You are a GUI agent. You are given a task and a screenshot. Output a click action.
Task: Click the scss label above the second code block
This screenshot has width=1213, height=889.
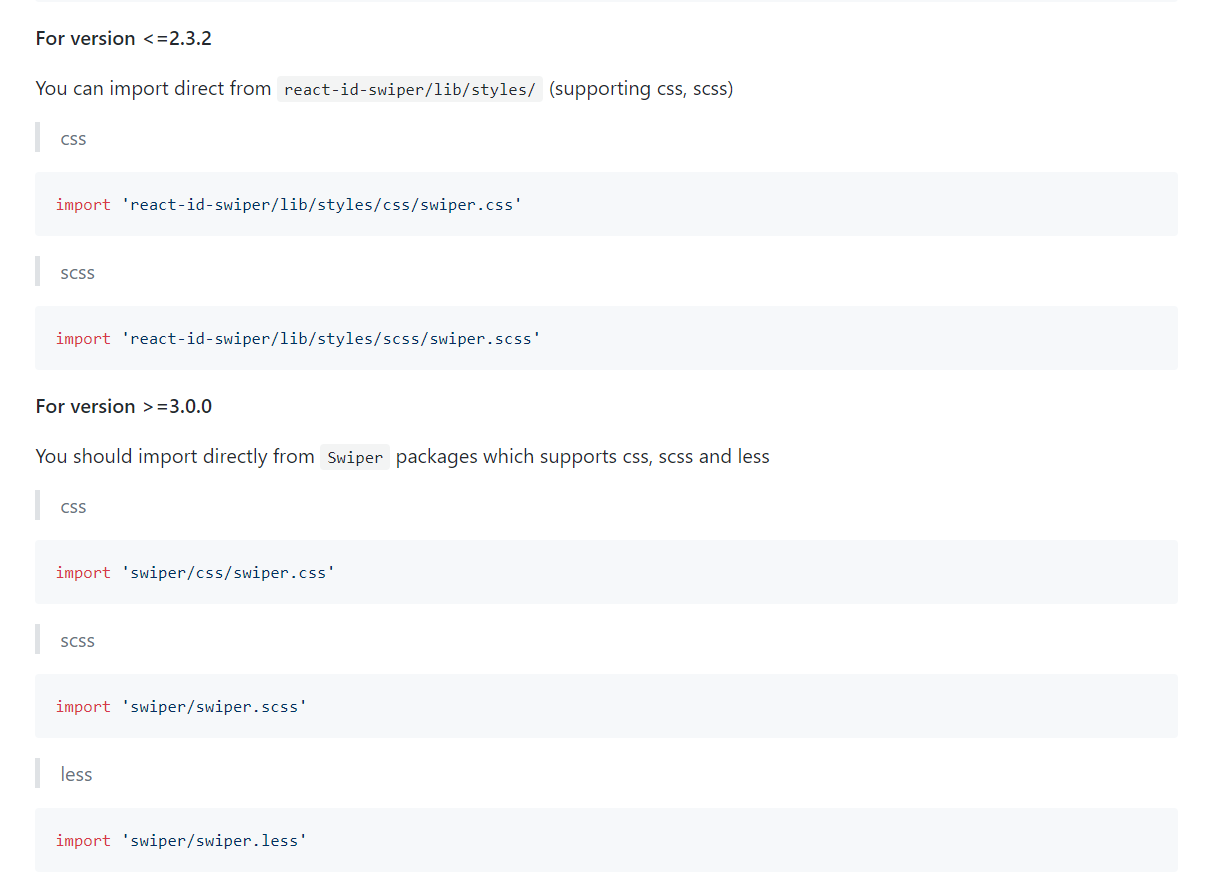78,272
